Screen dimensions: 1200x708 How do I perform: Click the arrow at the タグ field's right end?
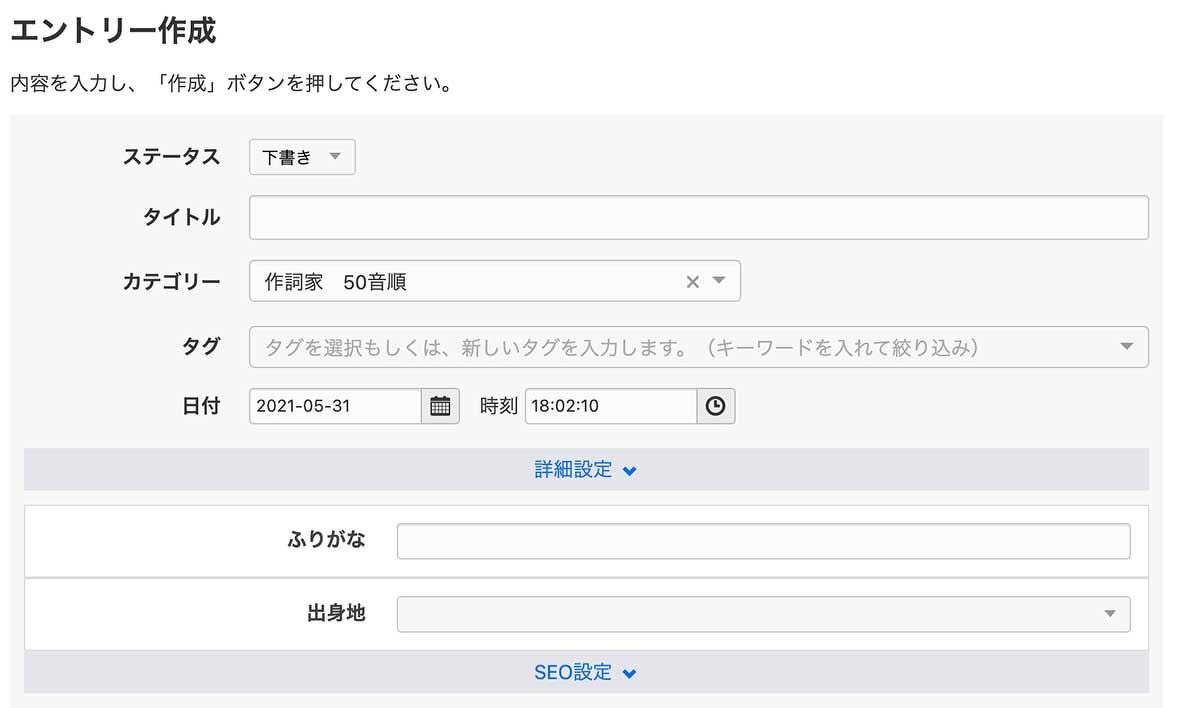[x=1127, y=347]
